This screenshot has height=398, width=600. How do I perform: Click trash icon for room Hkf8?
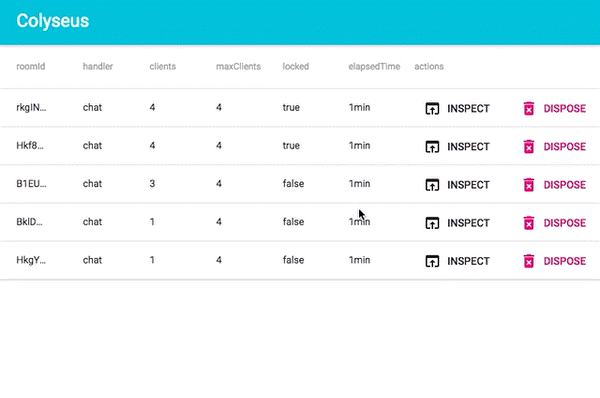(529, 147)
